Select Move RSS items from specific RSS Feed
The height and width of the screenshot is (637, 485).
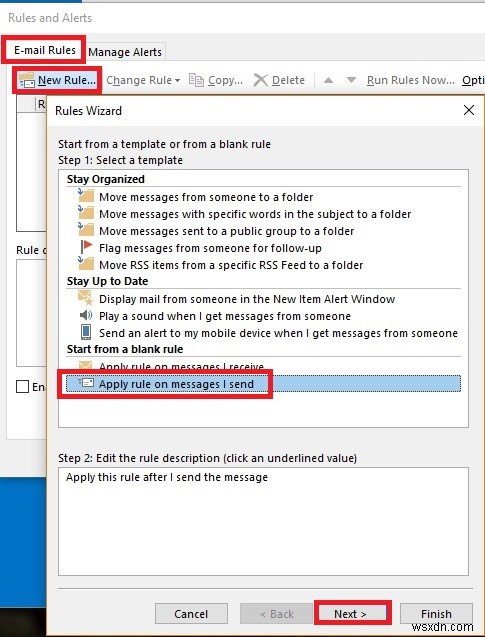(263, 265)
